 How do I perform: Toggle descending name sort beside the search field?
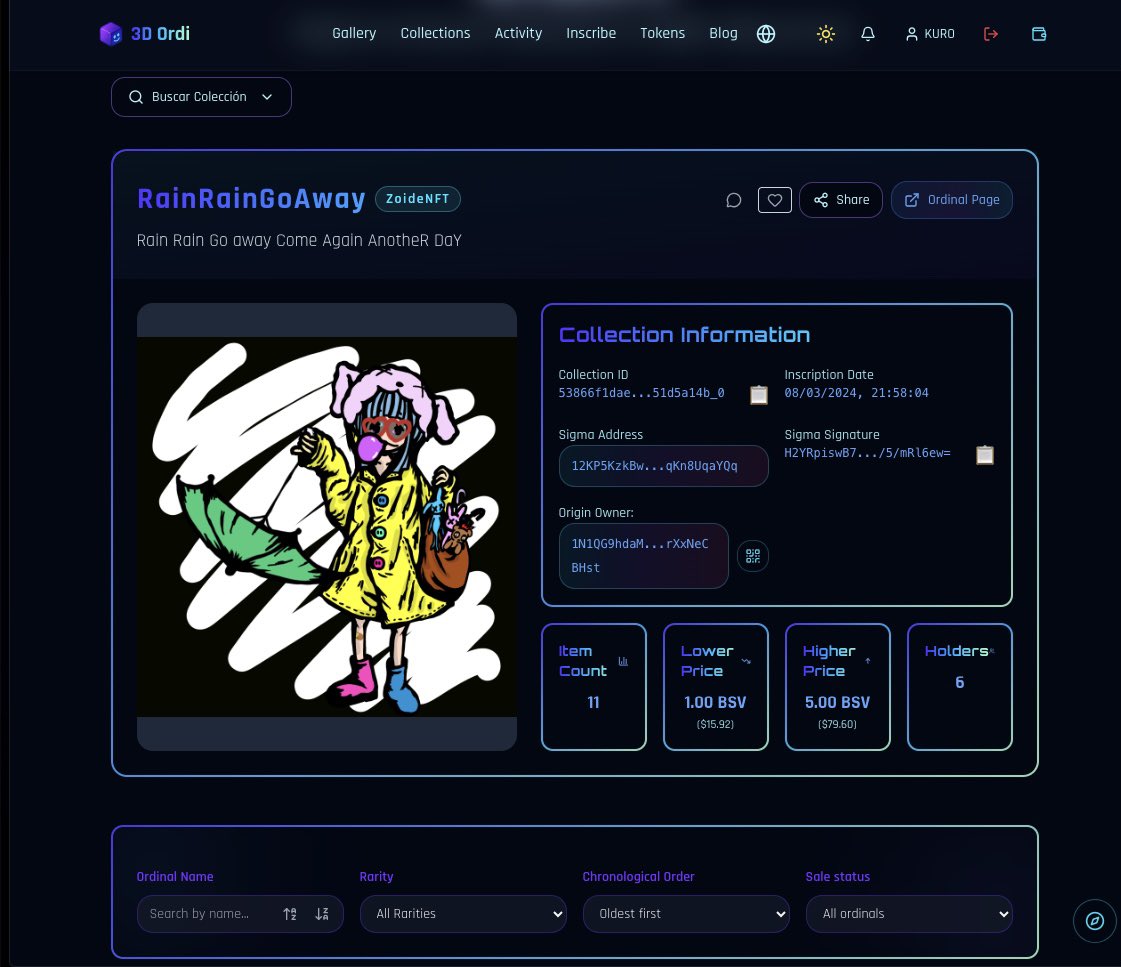tap(322, 913)
